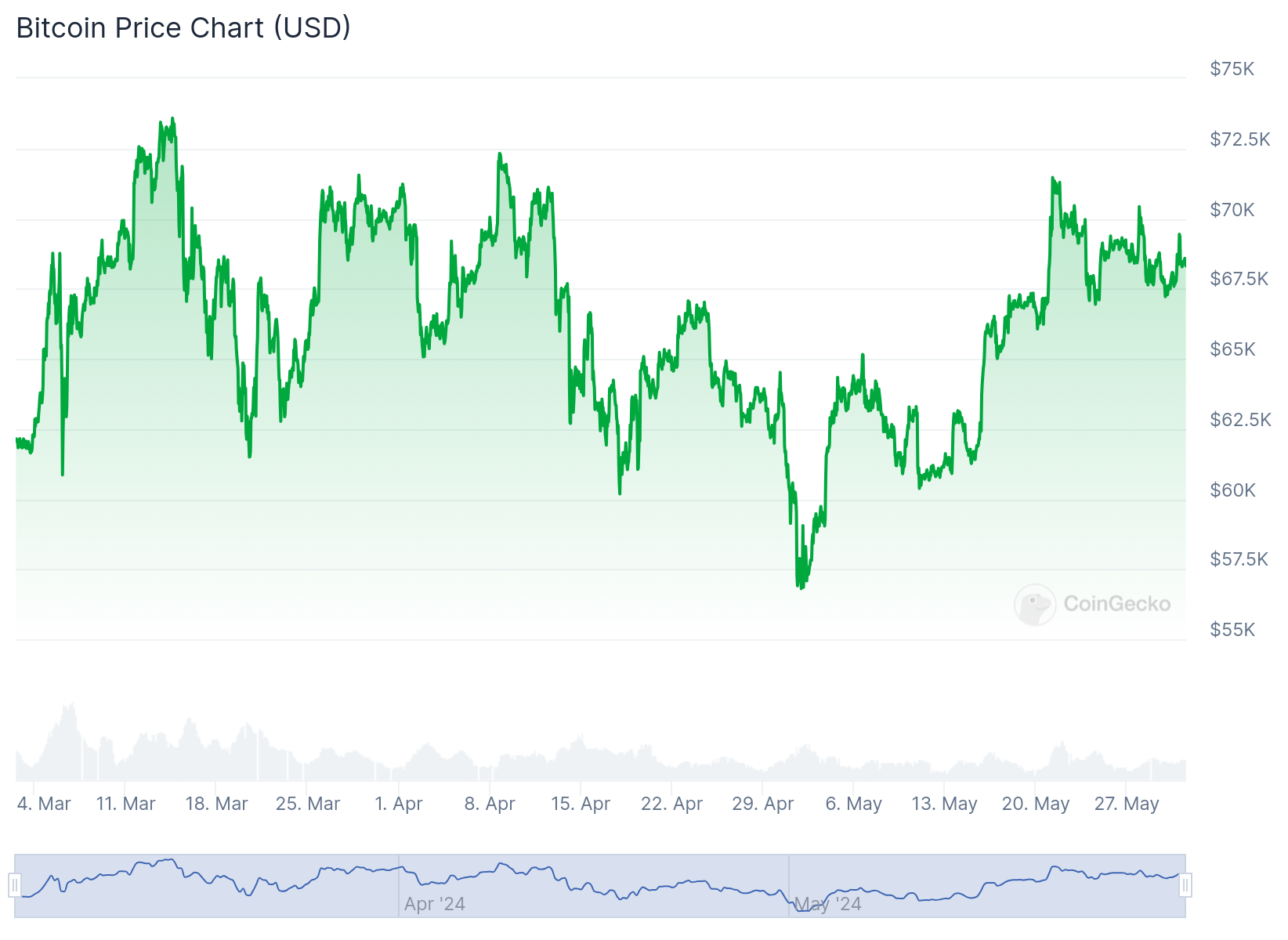Viewport: 1288px width, 940px height.
Task: Click the 27. May date label
Action: (x=1126, y=804)
